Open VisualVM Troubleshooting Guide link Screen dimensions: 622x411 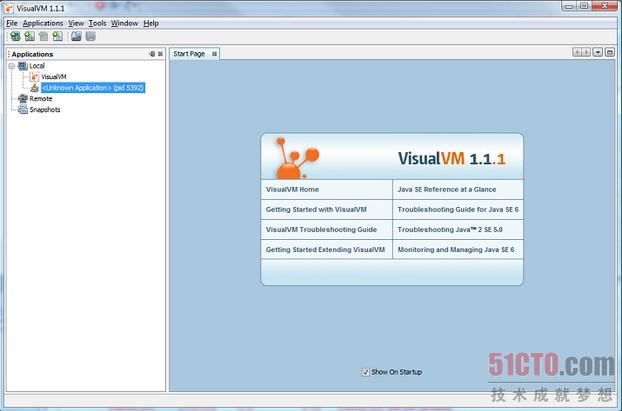click(x=321, y=230)
